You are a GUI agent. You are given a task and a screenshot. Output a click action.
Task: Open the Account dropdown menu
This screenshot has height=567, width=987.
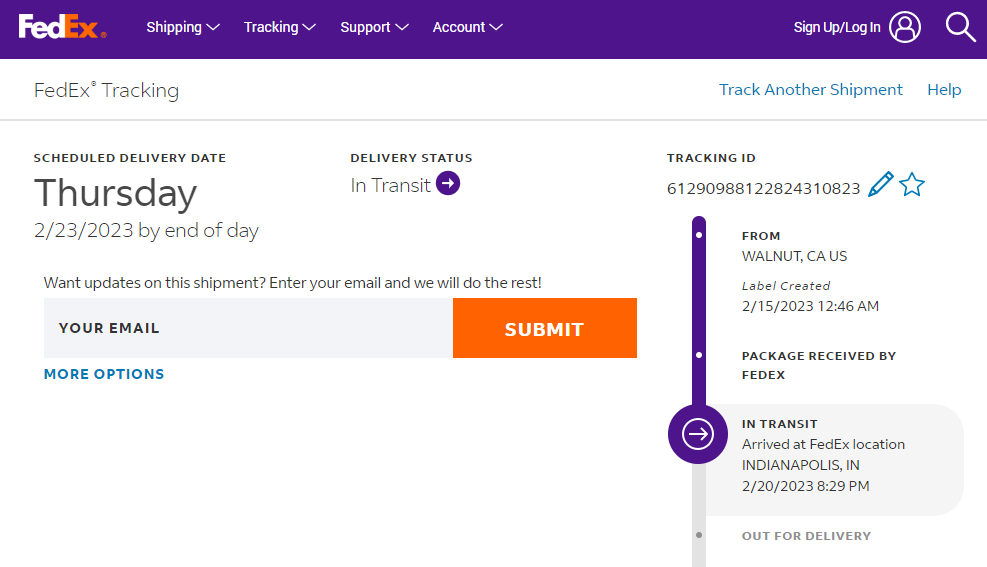[x=467, y=27]
